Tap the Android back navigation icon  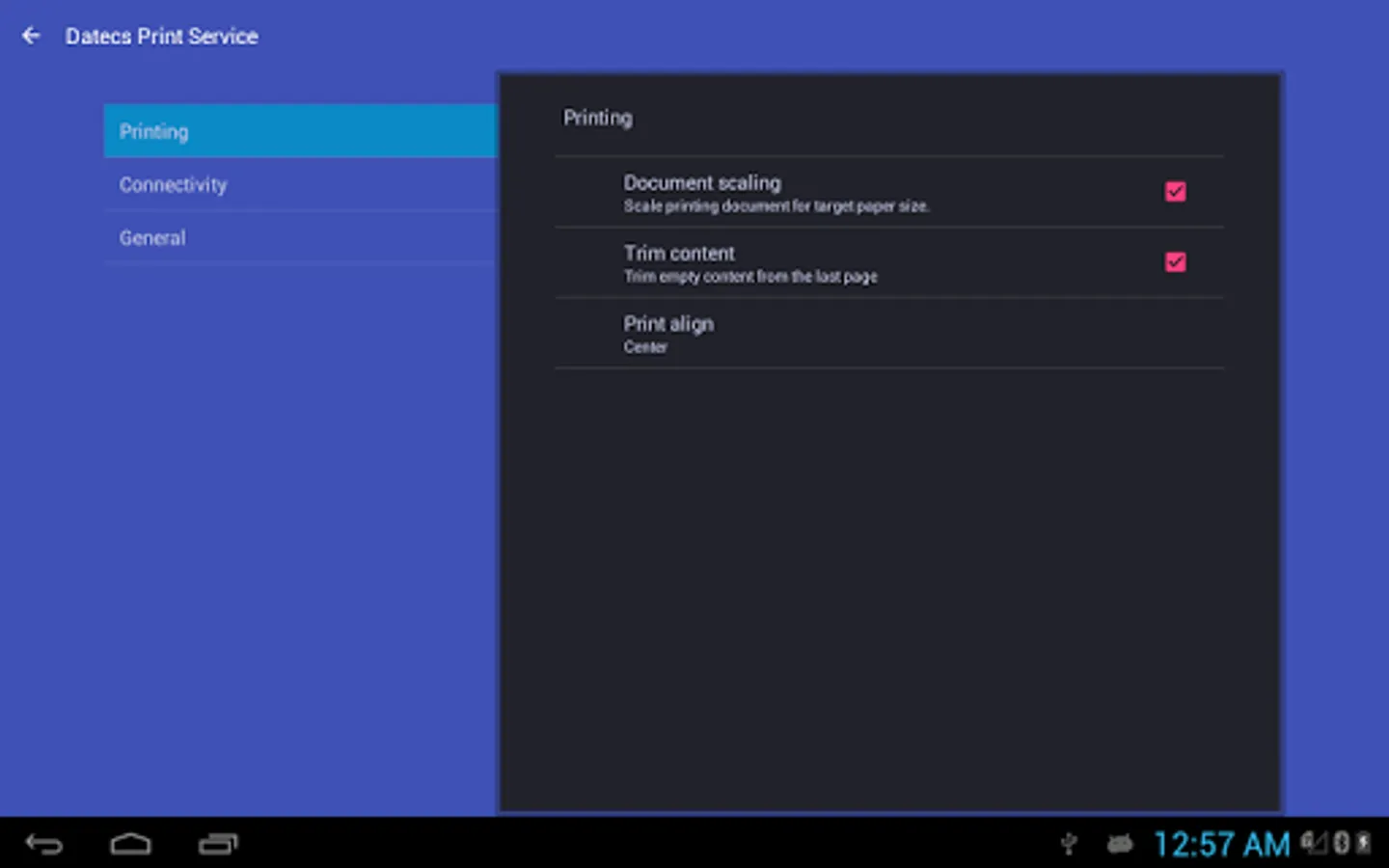click(x=44, y=845)
